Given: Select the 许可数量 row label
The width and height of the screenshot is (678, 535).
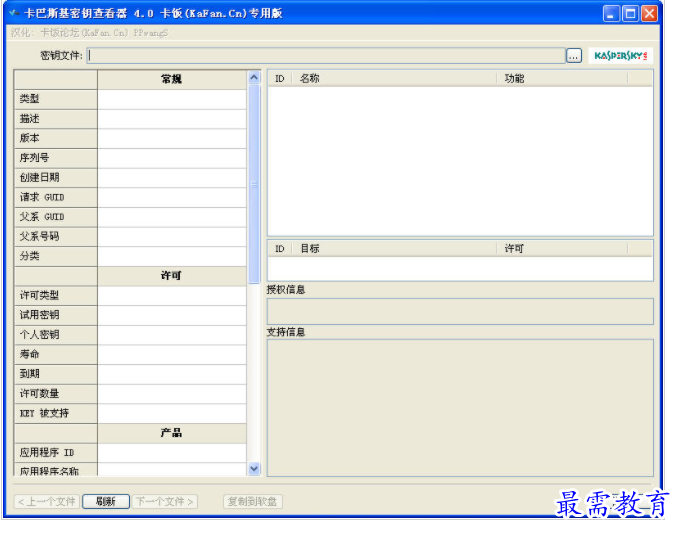Looking at the screenshot, I should point(56,394).
